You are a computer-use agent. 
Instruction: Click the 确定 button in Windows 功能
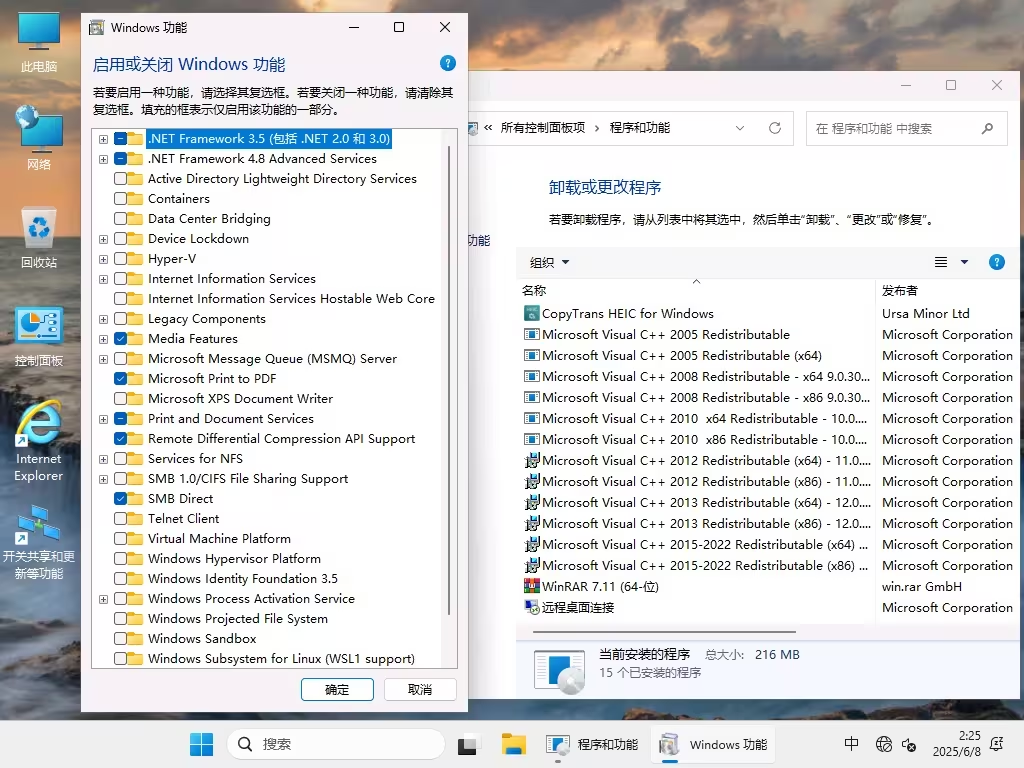[x=337, y=690]
